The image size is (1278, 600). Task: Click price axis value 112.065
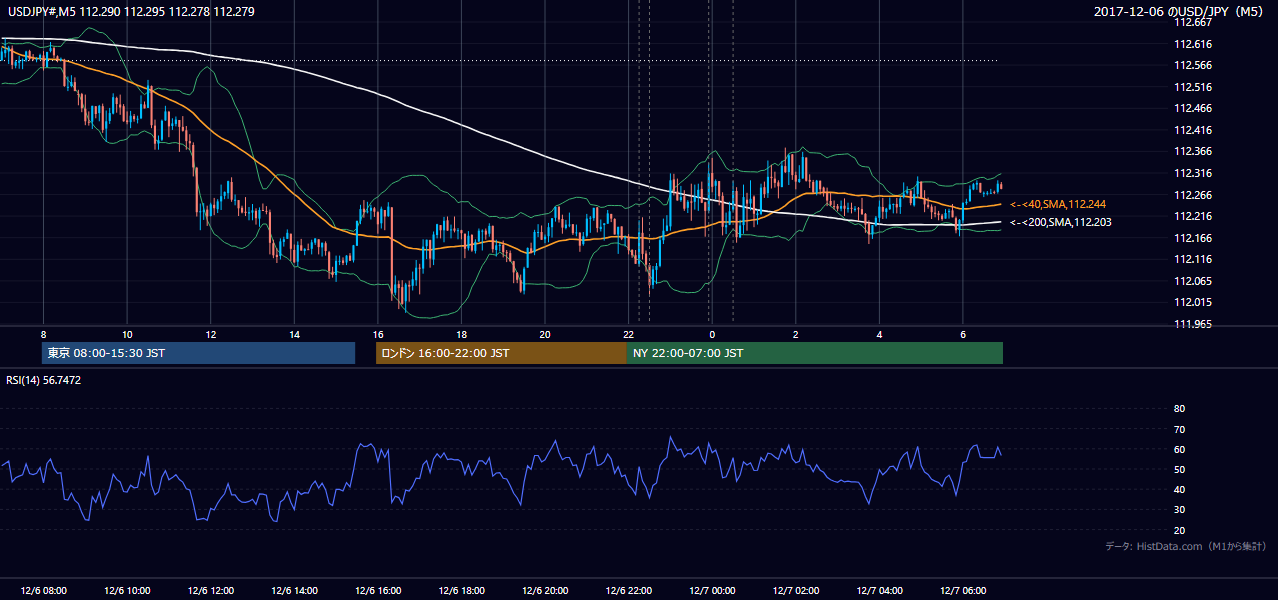click(x=1193, y=281)
